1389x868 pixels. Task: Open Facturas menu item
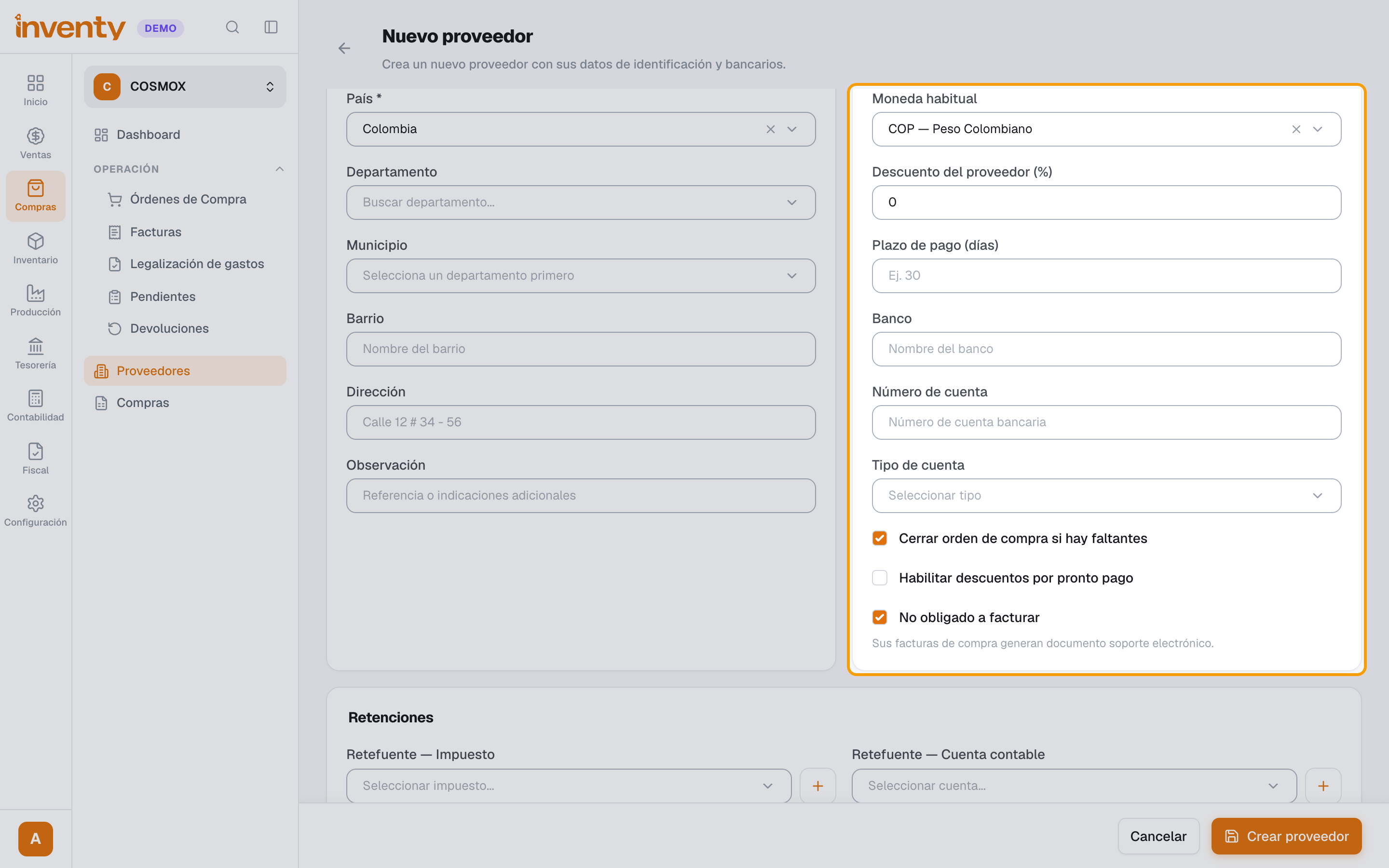click(191, 232)
